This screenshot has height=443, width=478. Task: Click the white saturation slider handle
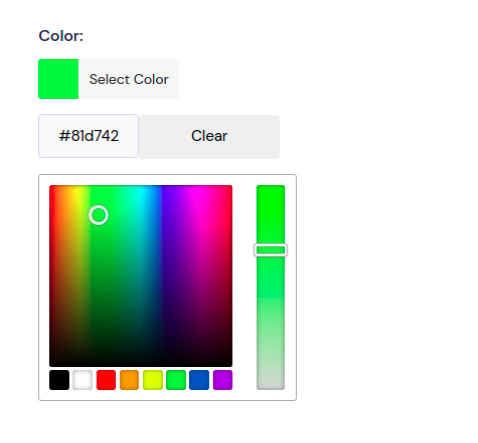pyautogui.click(x=270, y=250)
